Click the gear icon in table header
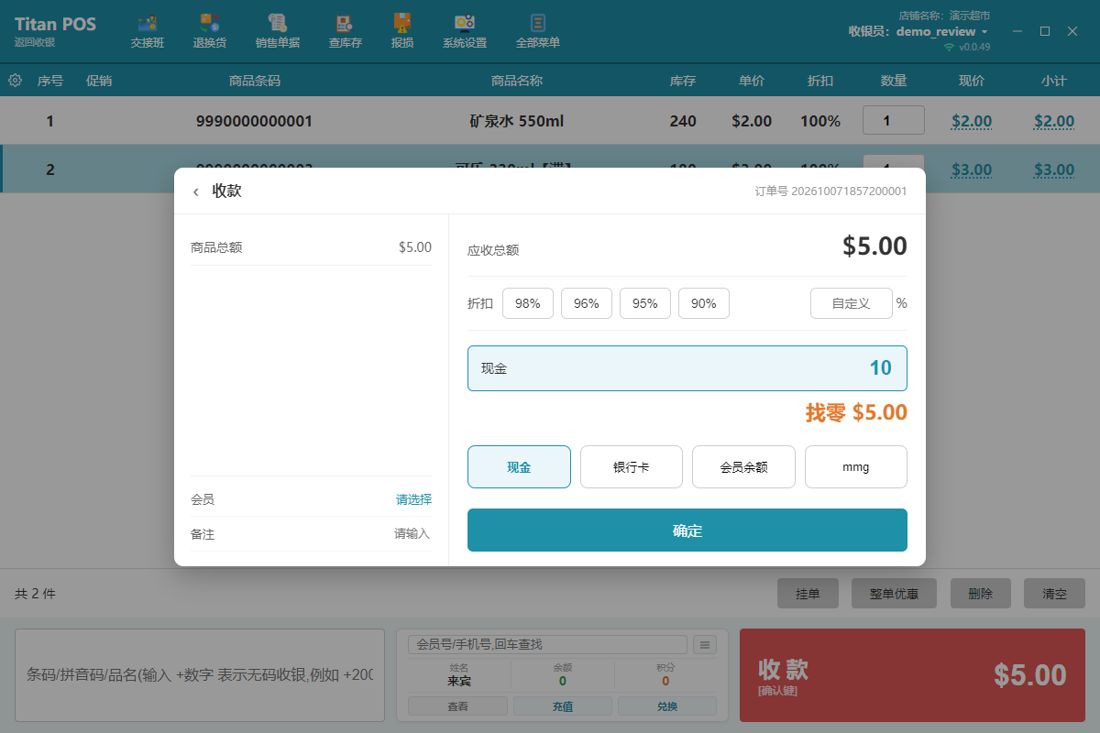The width and height of the screenshot is (1100, 733). (15, 80)
